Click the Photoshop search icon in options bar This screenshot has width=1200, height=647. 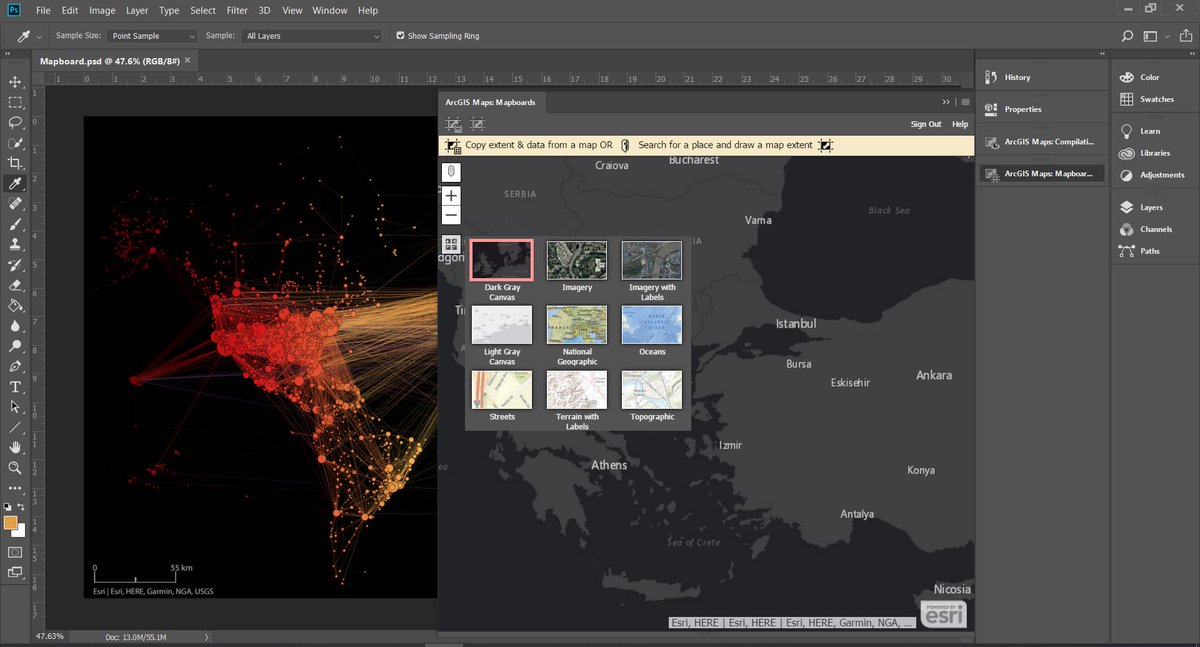point(1128,36)
